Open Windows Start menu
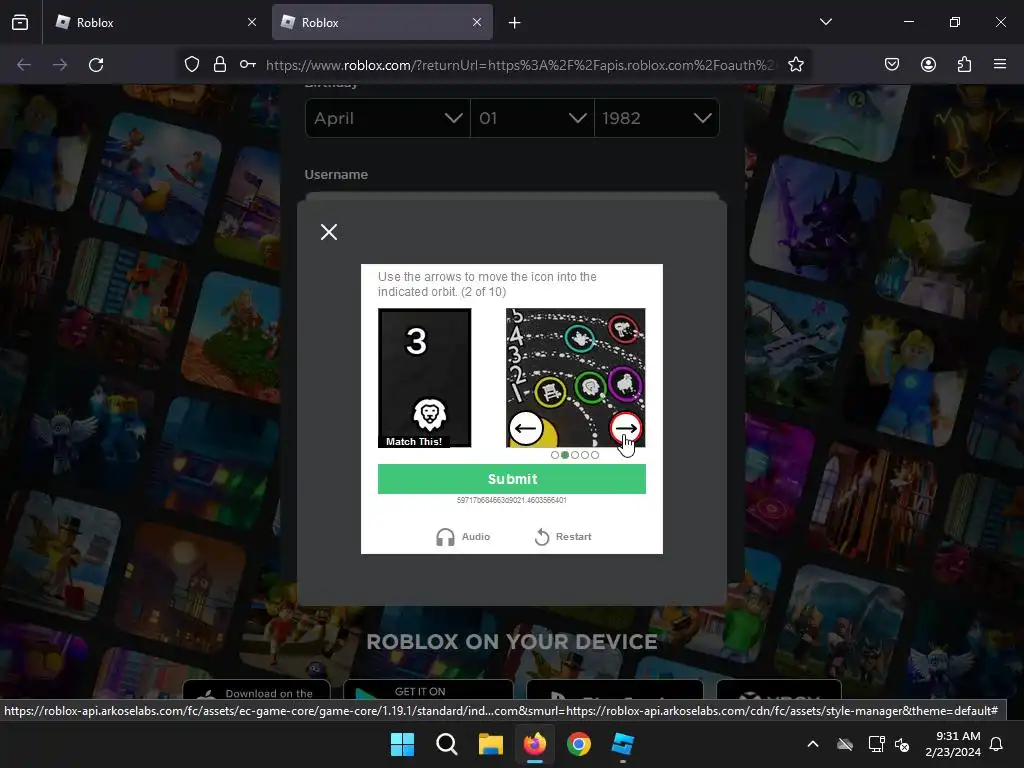The height and width of the screenshot is (768, 1024). pyautogui.click(x=402, y=744)
